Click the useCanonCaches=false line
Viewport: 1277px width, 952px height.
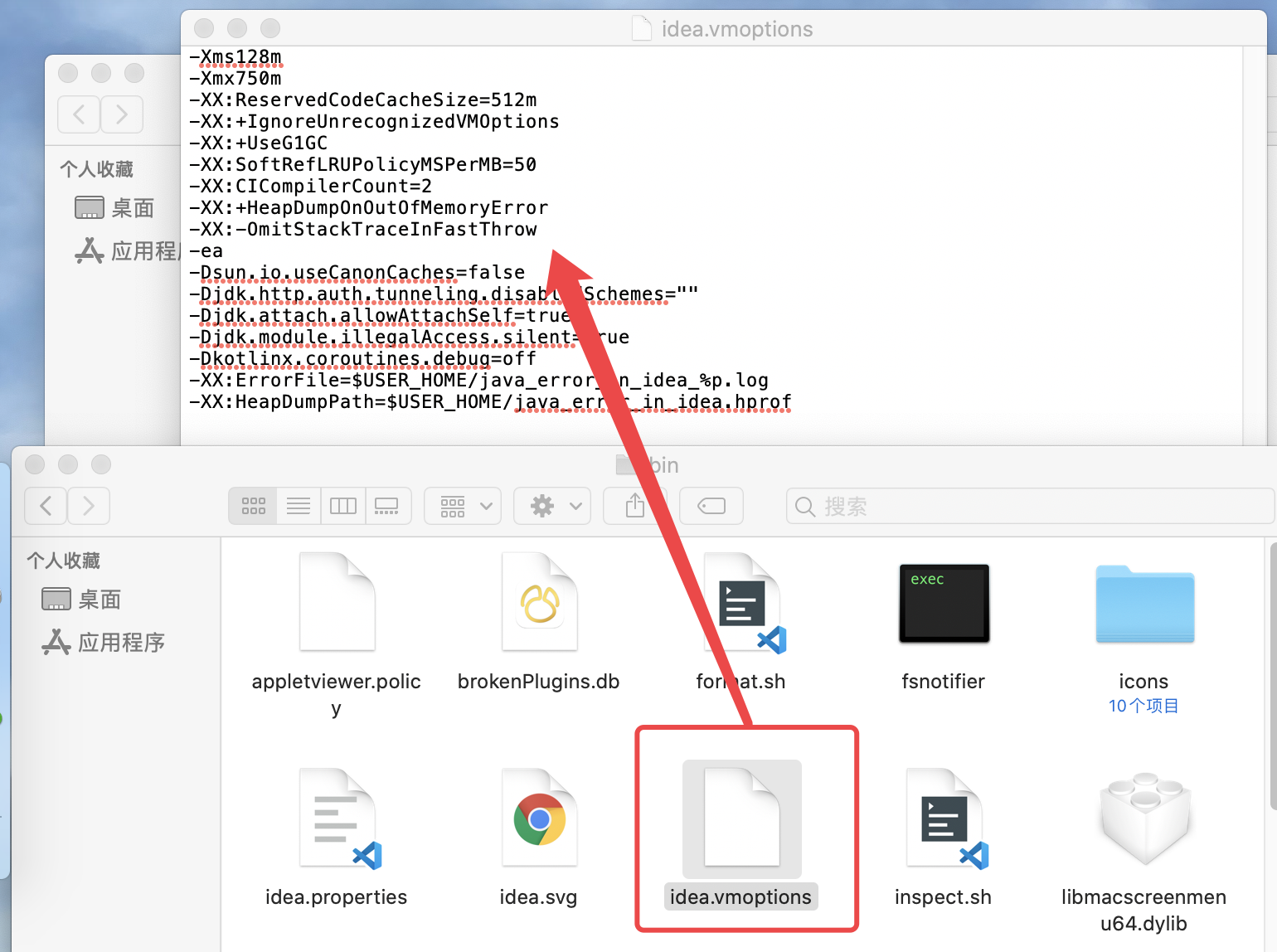tap(357, 272)
